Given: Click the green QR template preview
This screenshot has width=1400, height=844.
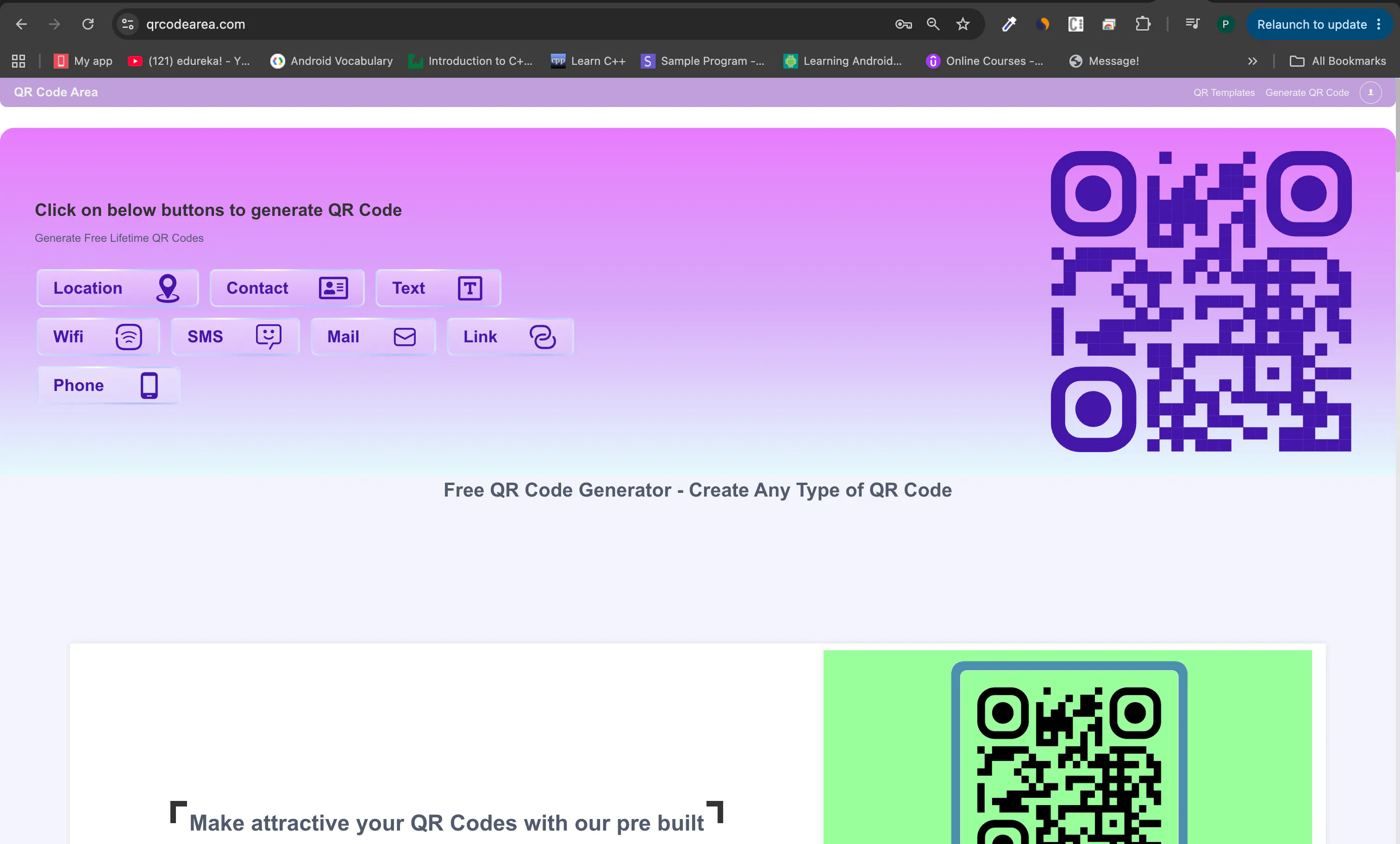Looking at the screenshot, I should point(1068,747).
